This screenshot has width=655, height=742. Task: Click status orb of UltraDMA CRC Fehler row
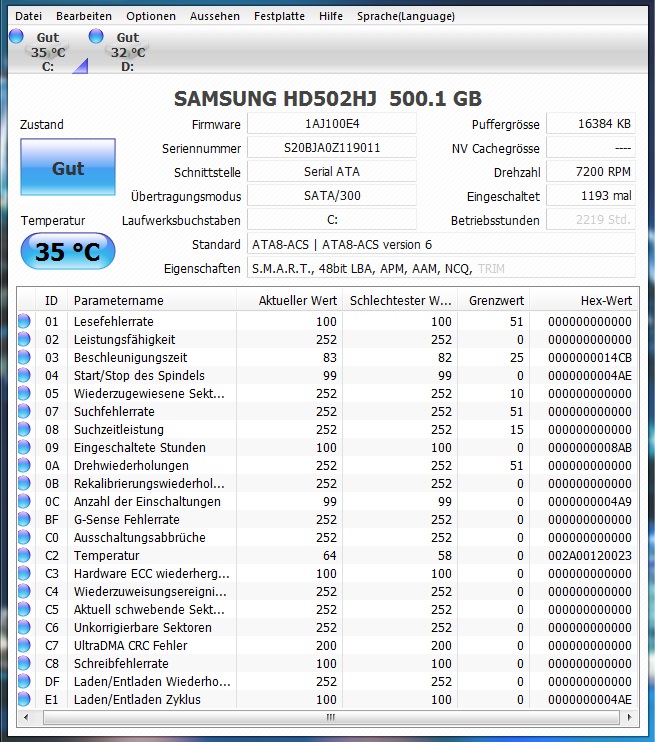click(24, 645)
